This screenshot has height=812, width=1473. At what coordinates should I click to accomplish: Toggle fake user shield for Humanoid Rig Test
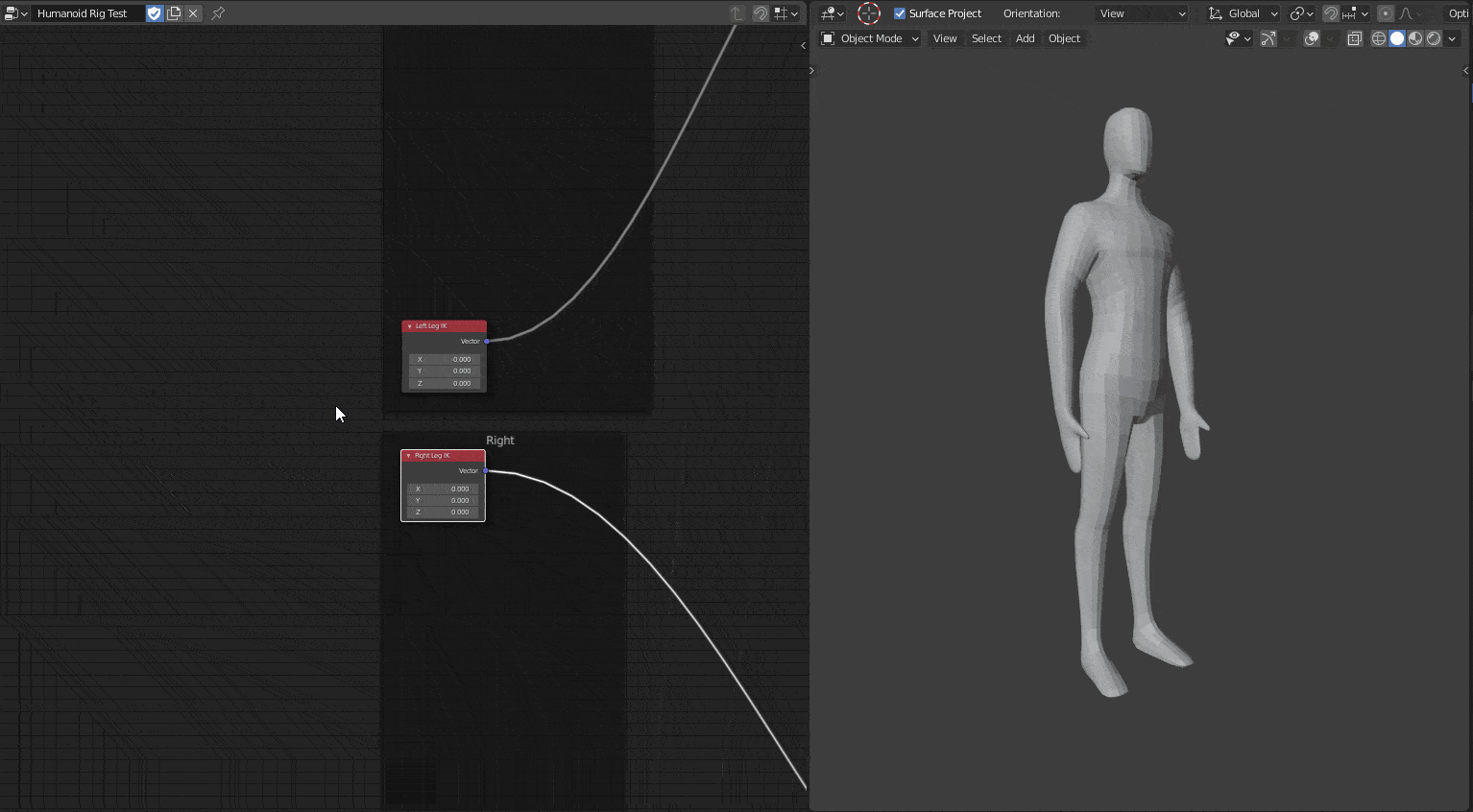pos(154,13)
